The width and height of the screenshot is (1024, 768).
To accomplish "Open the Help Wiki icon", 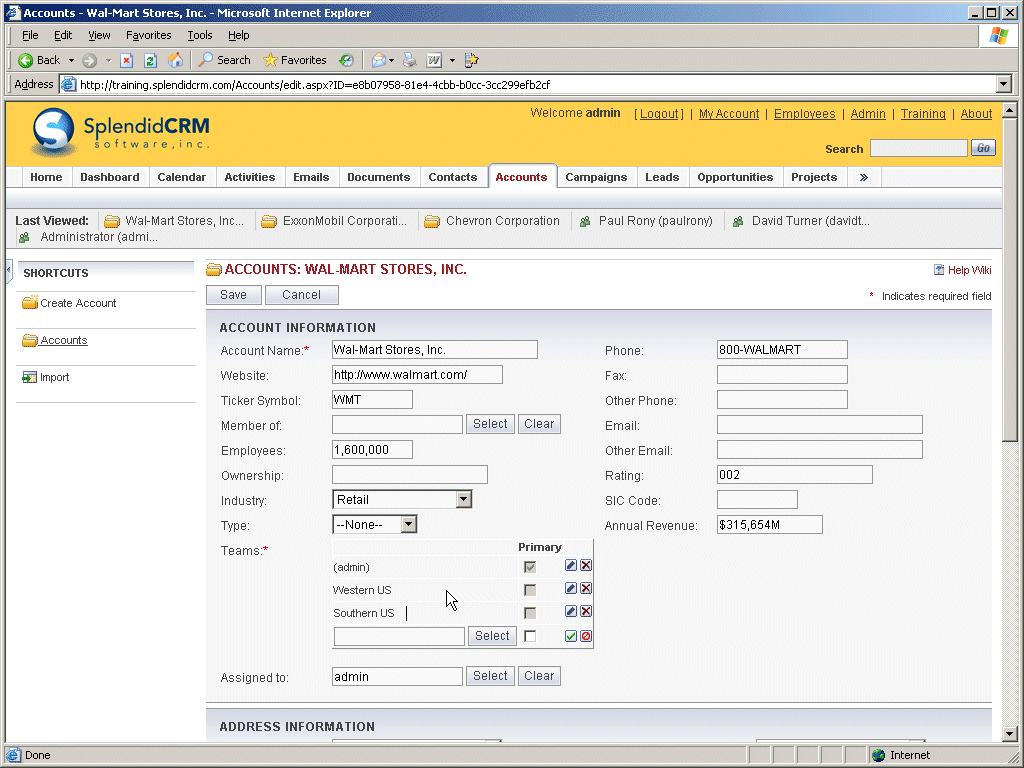I will point(939,270).
